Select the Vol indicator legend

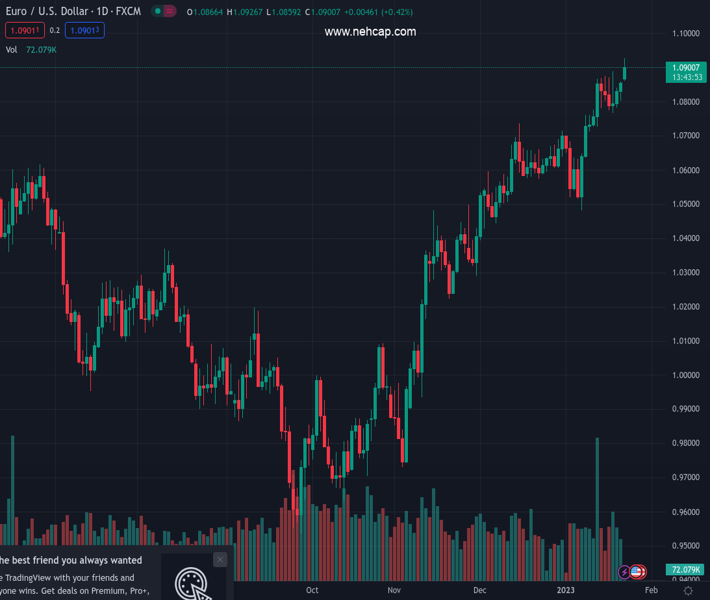coord(12,49)
